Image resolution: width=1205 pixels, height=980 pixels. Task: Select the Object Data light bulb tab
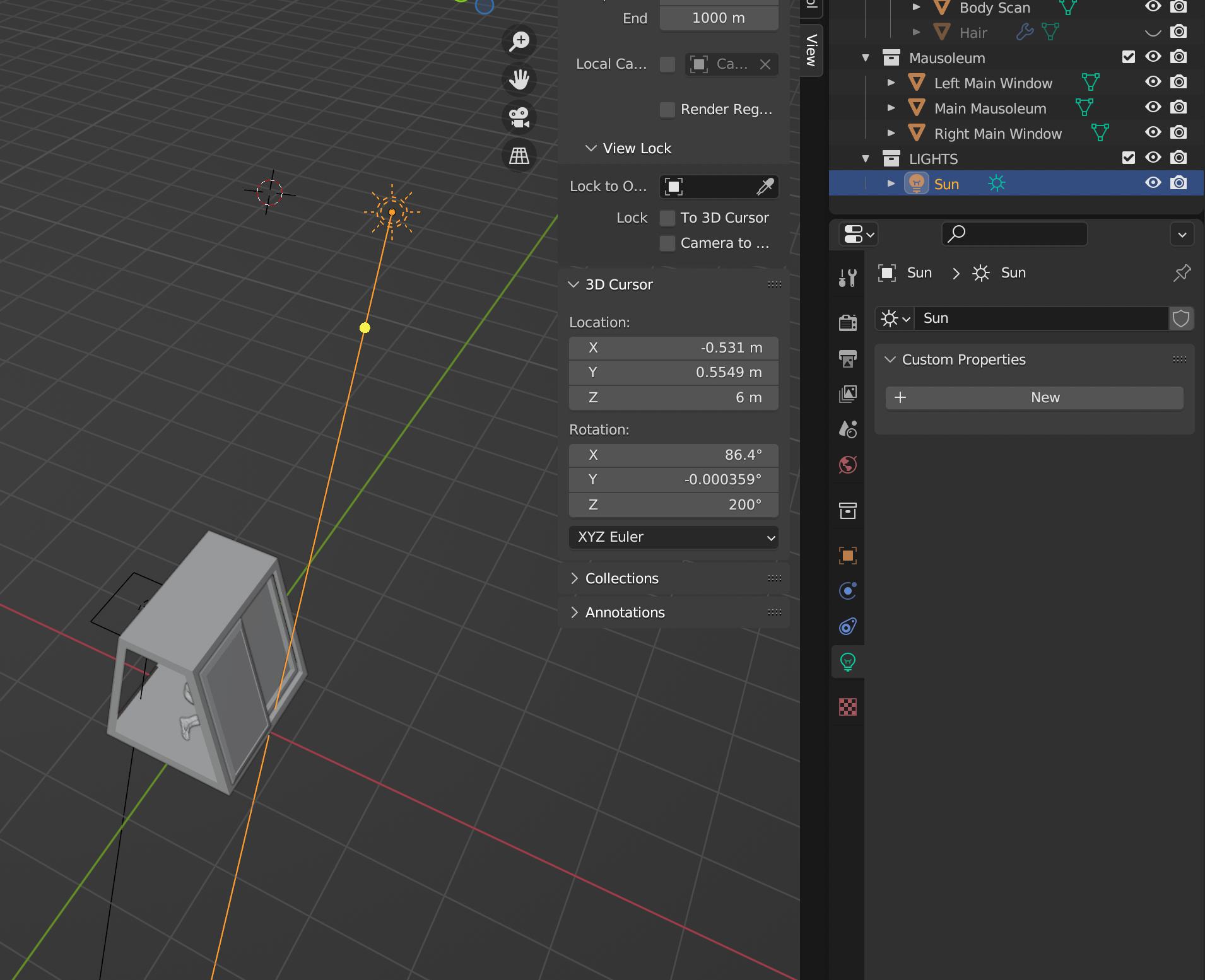coord(847,662)
